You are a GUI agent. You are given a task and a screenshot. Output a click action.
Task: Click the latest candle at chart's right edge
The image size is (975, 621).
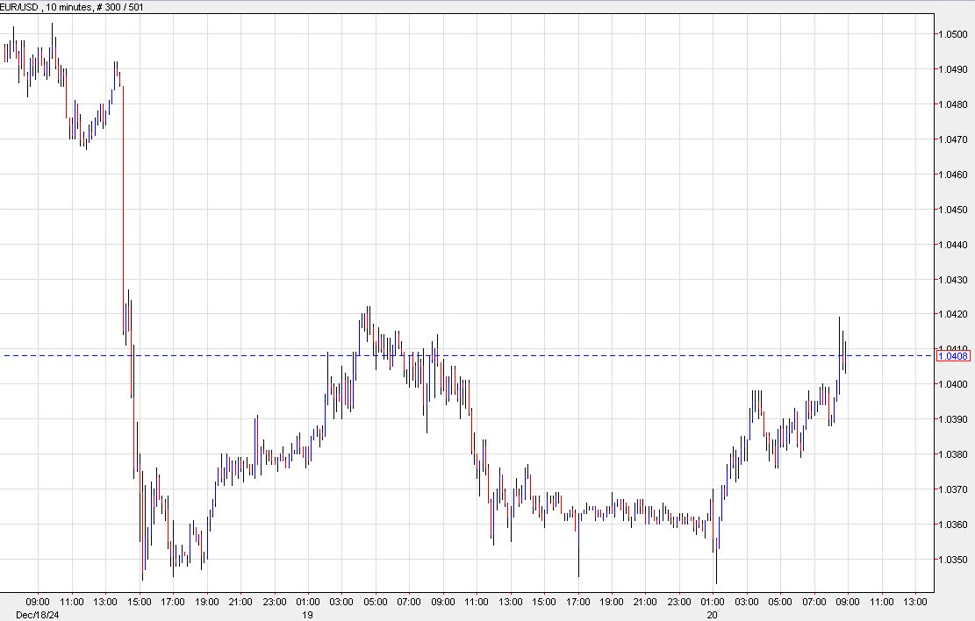pos(845,356)
